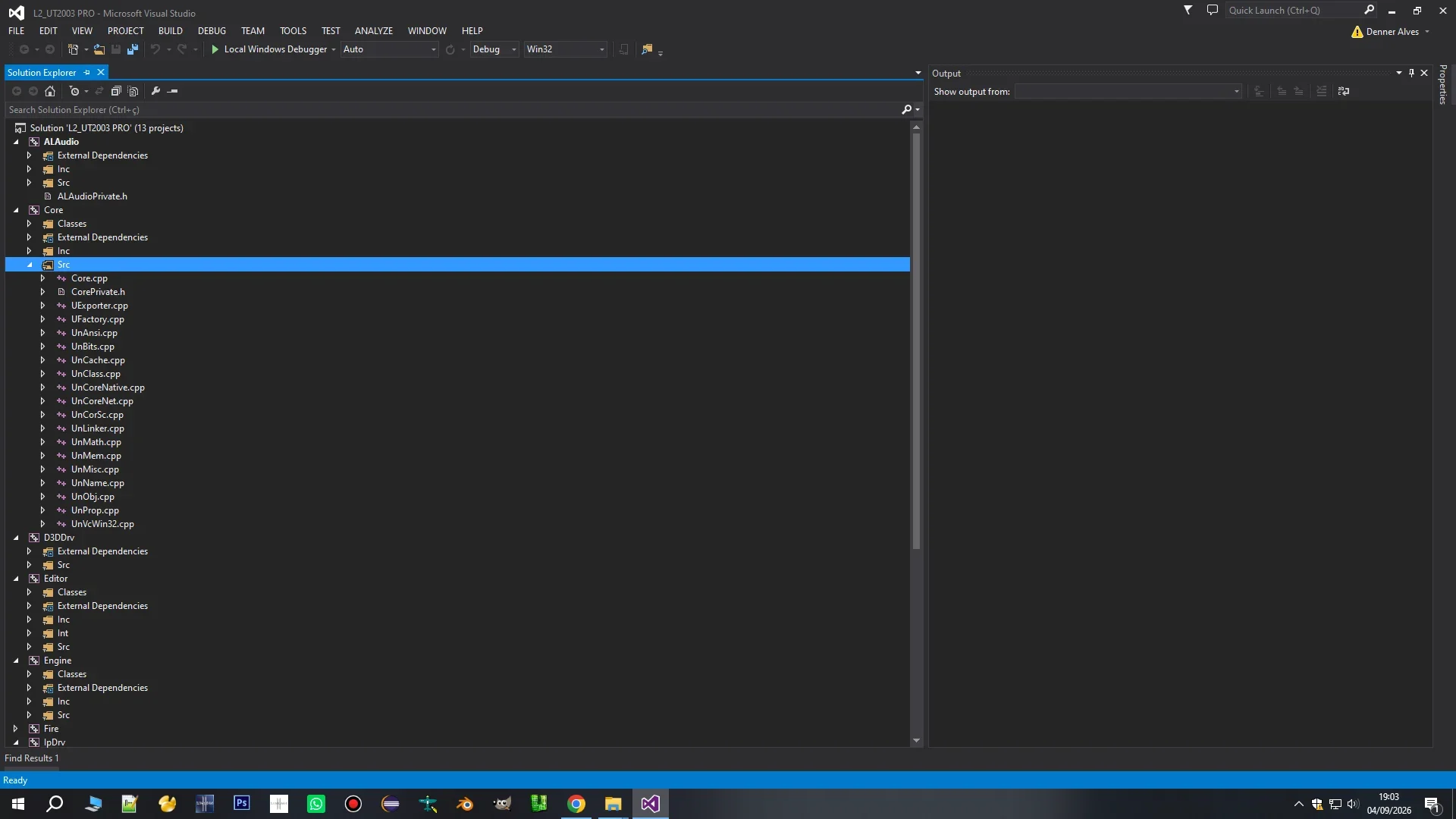
Task: Collapse the ALAudio project node
Action: coord(16,142)
